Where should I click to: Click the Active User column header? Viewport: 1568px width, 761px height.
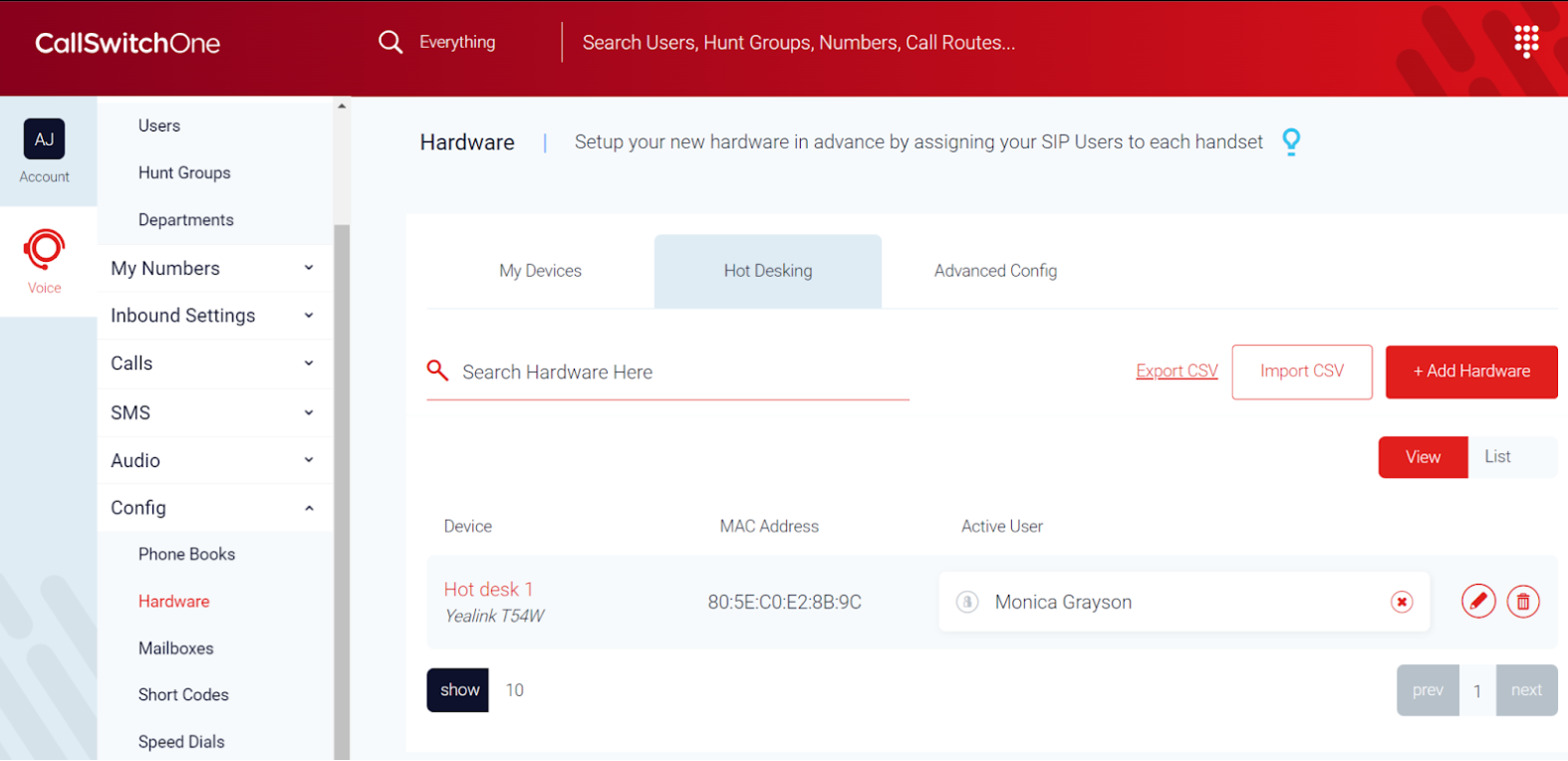click(x=1002, y=526)
